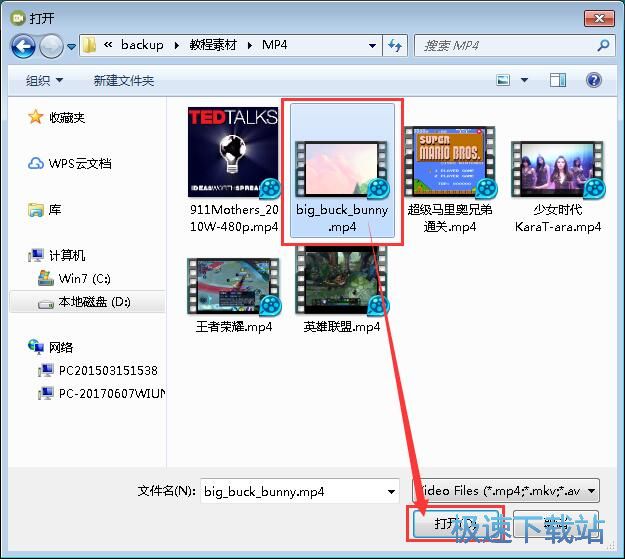This screenshot has height=559, width=625.
Task: Select '教程素材' in the address path
Action: (213, 45)
